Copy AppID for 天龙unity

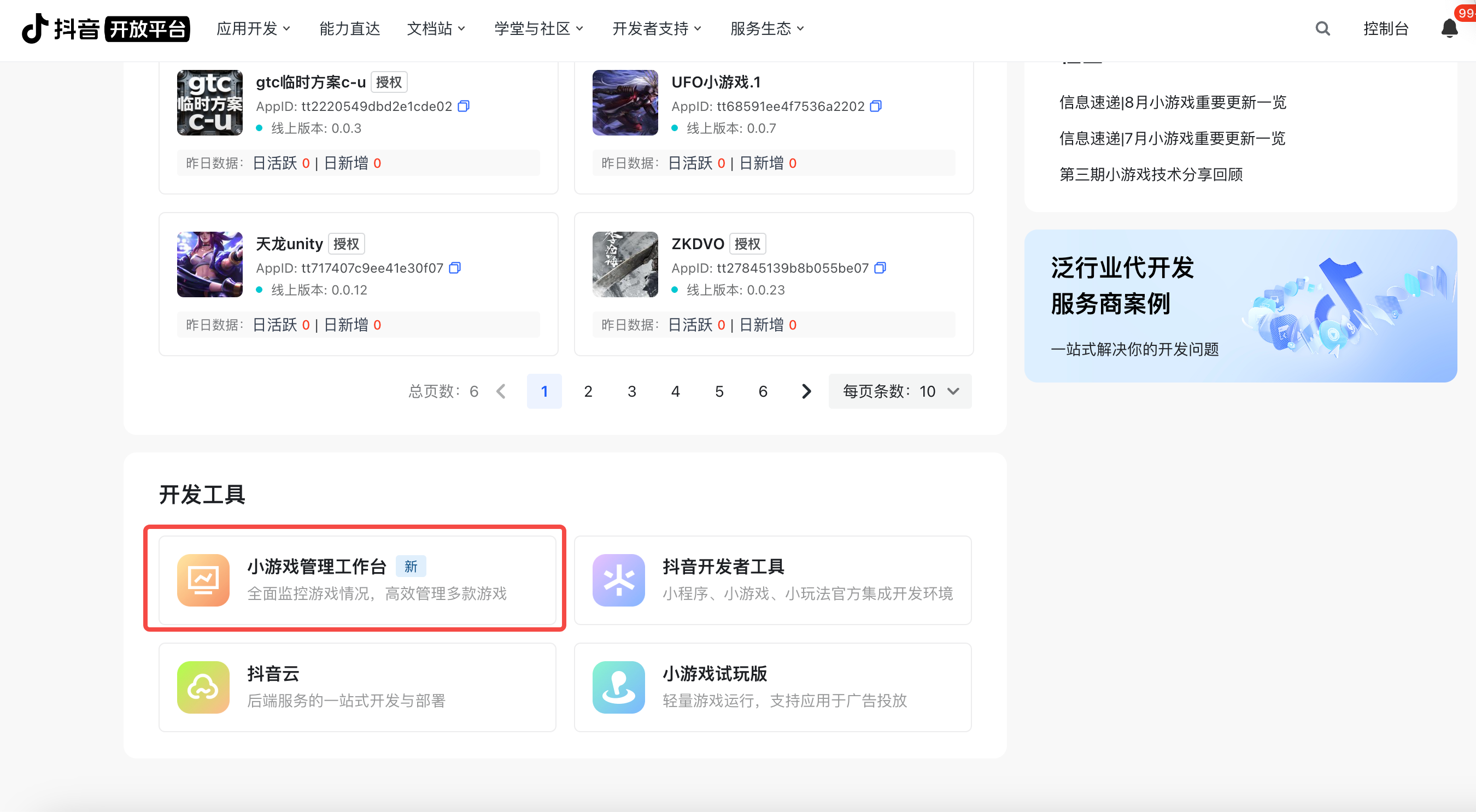455,268
